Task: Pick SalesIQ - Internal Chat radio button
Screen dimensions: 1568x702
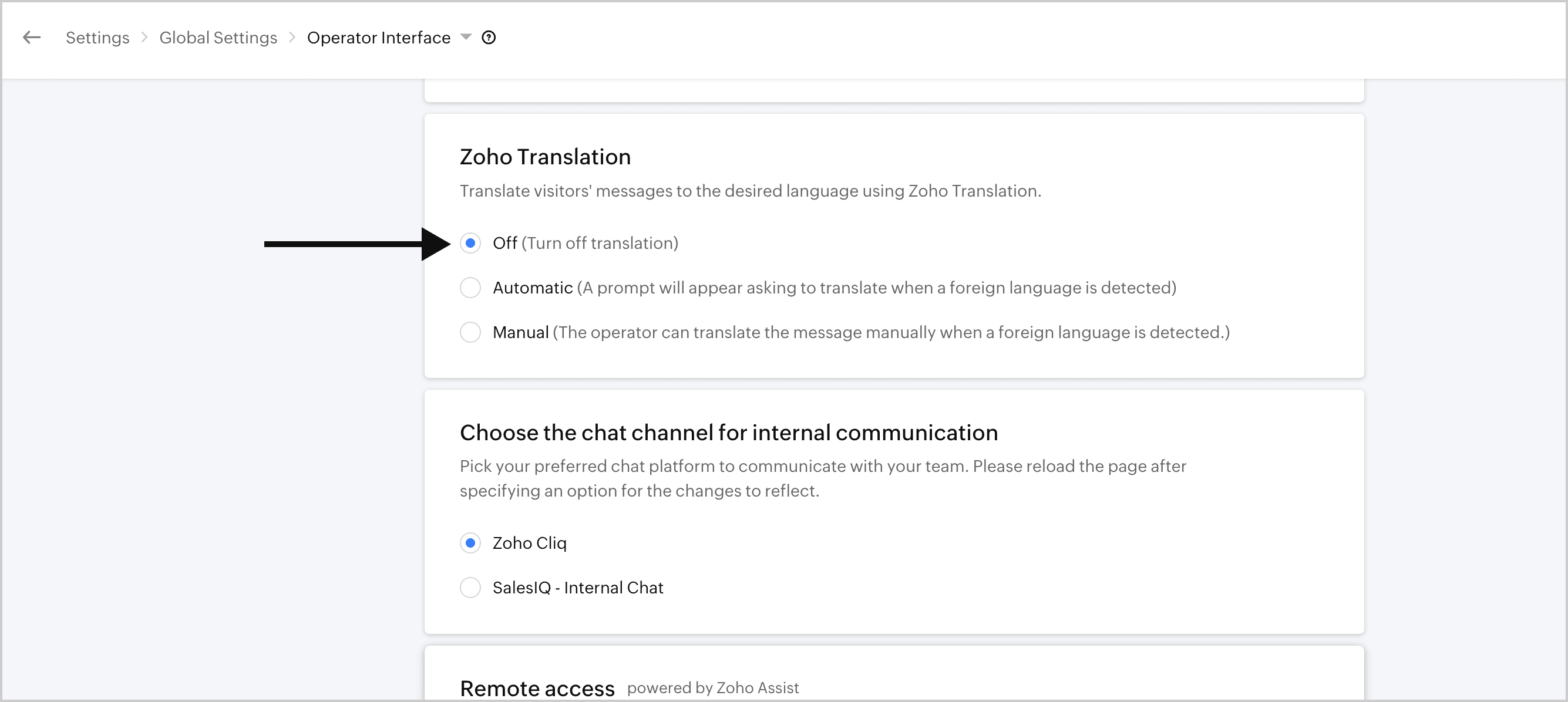Action: pos(470,588)
